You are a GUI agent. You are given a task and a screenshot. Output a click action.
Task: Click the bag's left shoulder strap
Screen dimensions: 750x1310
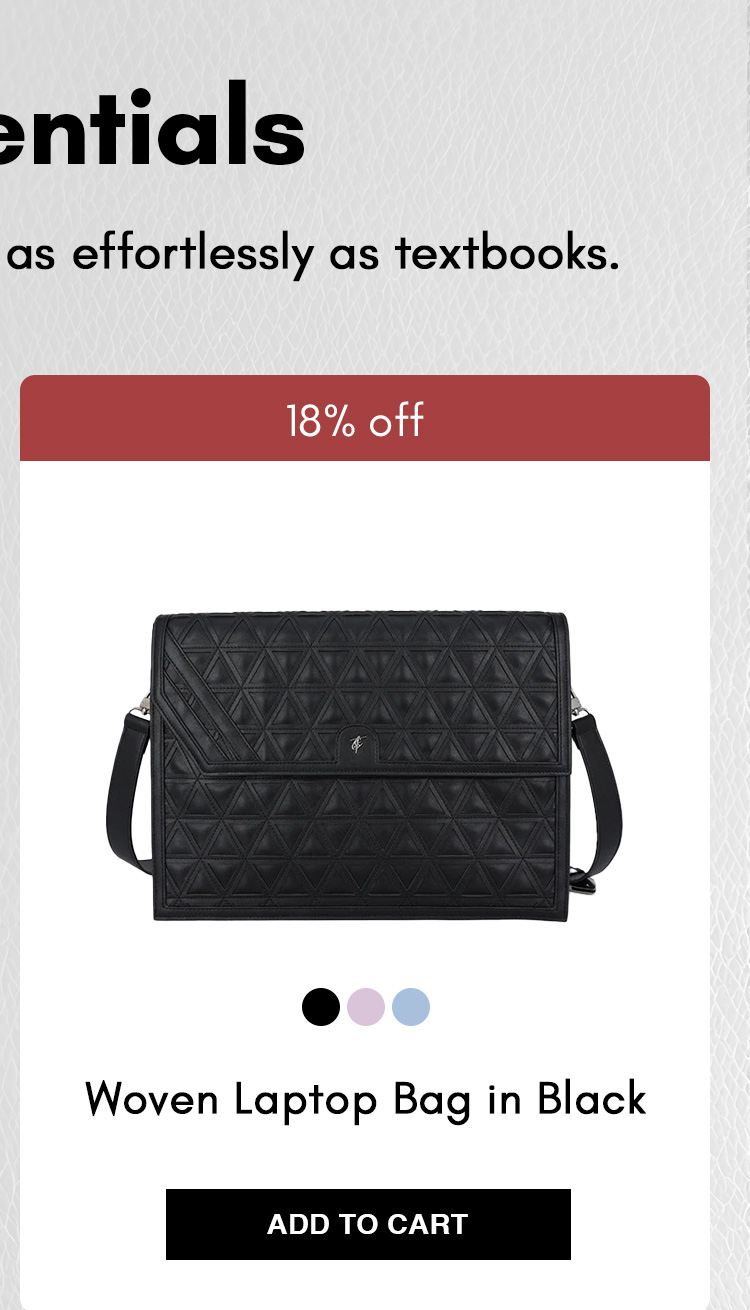click(x=128, y=790)
